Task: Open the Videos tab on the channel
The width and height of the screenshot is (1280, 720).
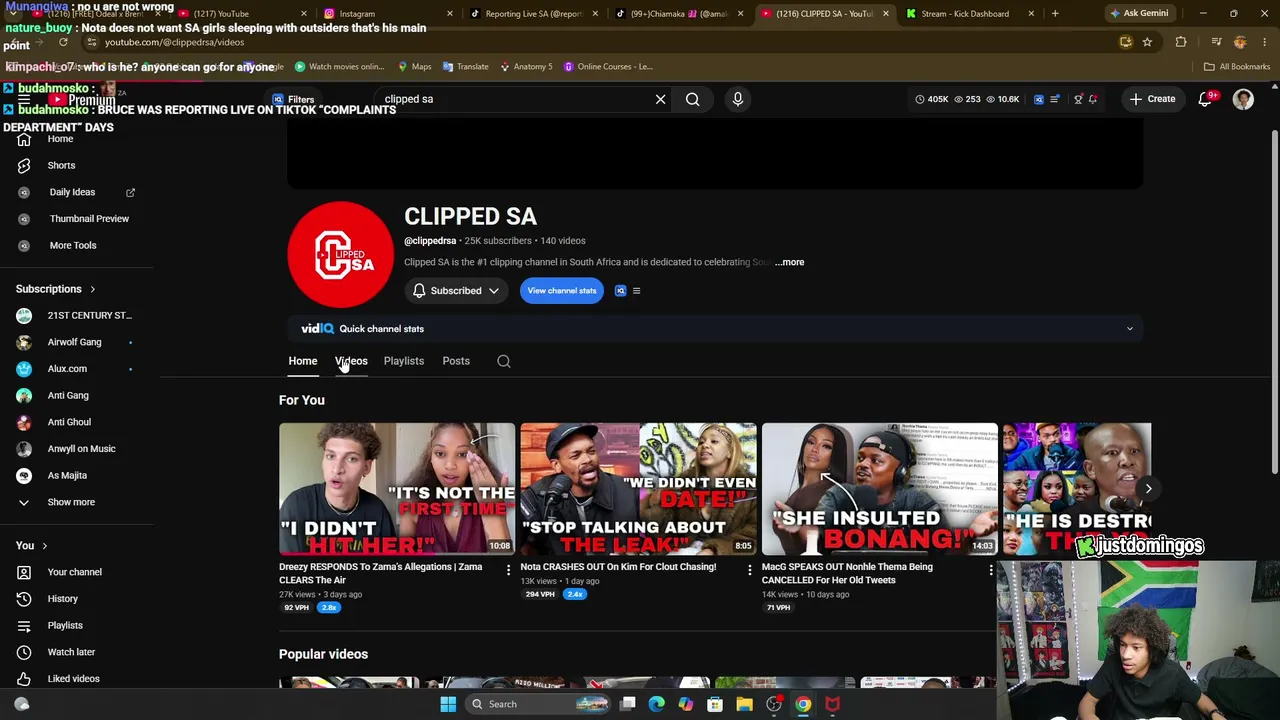Action: click(x=351, y=361)
